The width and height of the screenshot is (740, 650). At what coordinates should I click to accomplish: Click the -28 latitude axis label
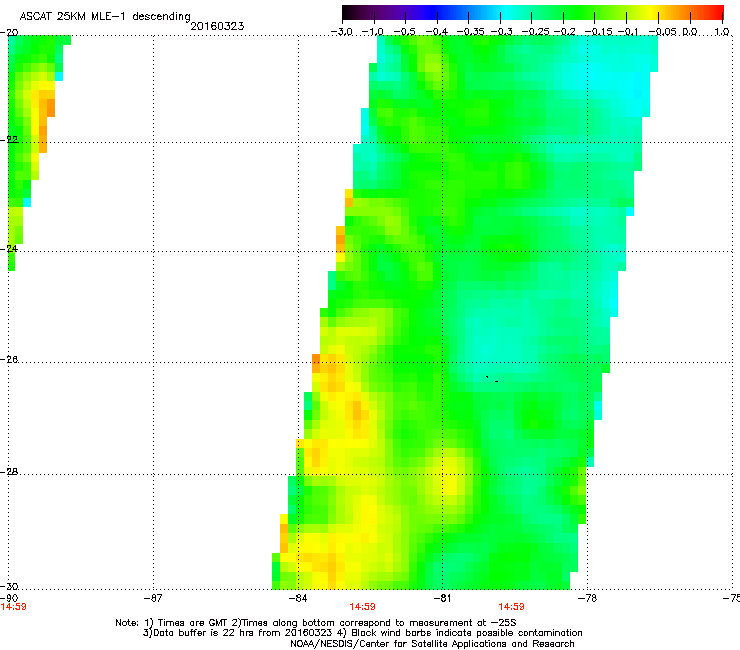coord(10,472)
